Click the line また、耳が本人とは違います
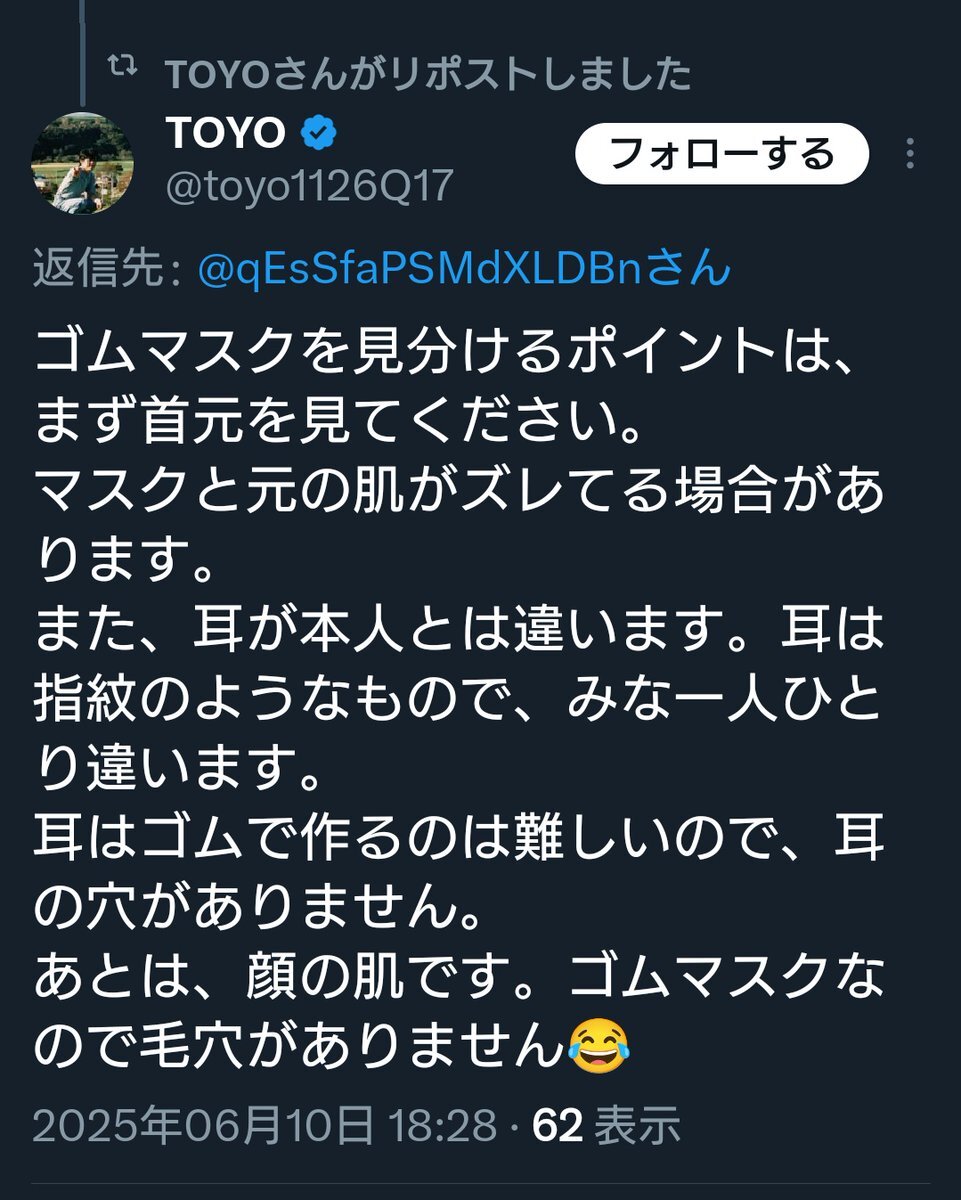This screenshot has height=1200, width=961. coord(459,630)
